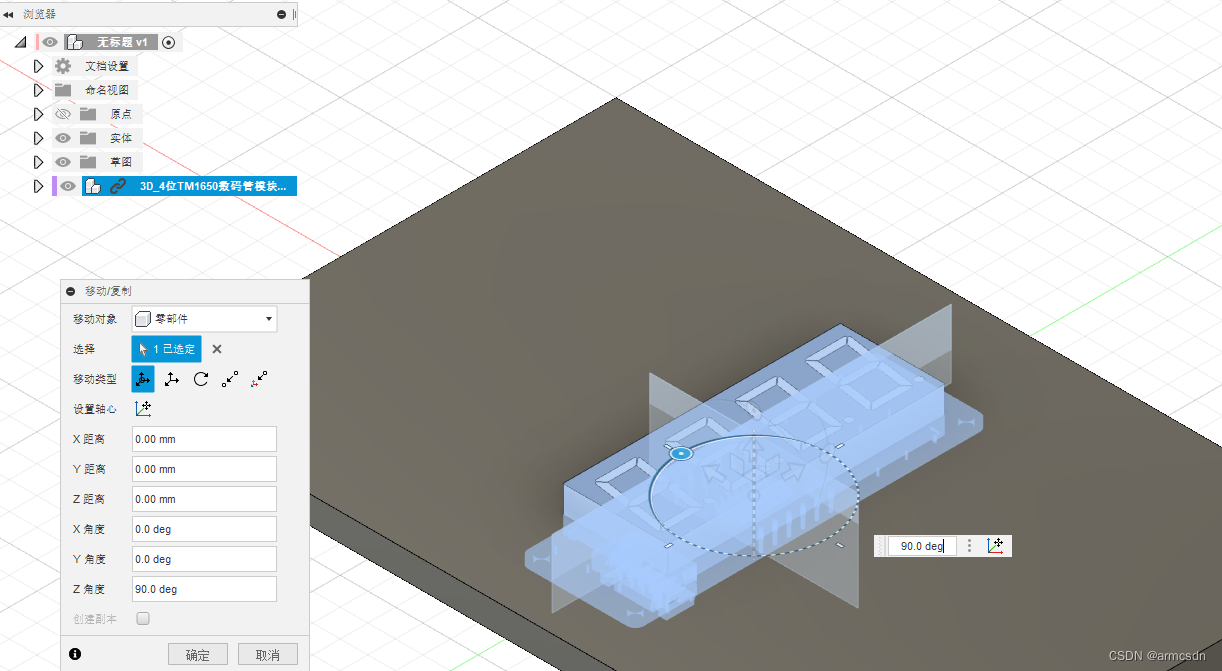Select Point to Position 移动类型 icon

coord(259,379)
